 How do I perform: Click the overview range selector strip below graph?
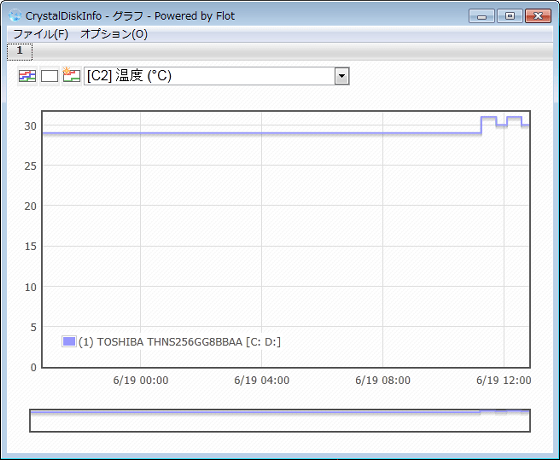click(x=280, y=421)
